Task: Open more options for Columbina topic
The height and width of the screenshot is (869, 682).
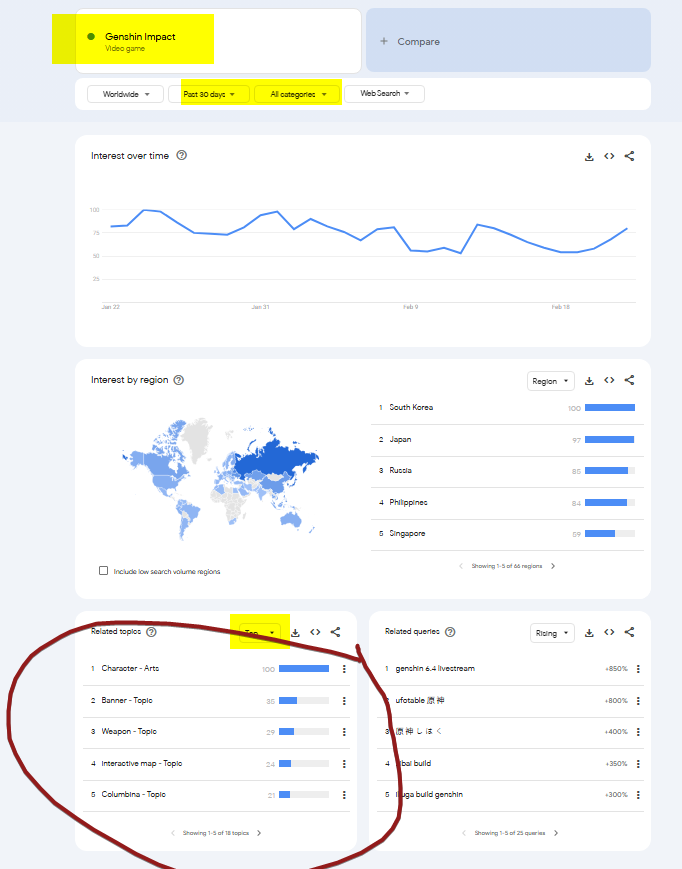Action: pyautogui.click(x=344, y=795)
